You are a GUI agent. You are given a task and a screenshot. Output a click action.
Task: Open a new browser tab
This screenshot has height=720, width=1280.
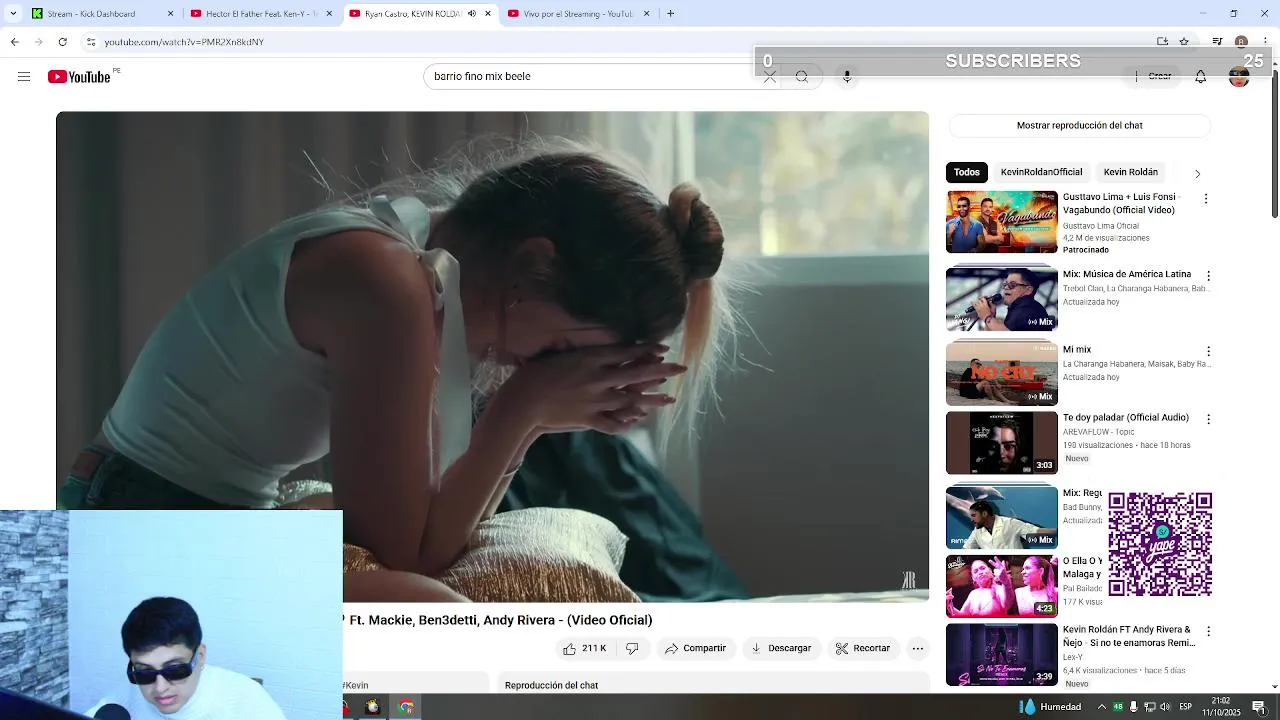pos(670,14)
